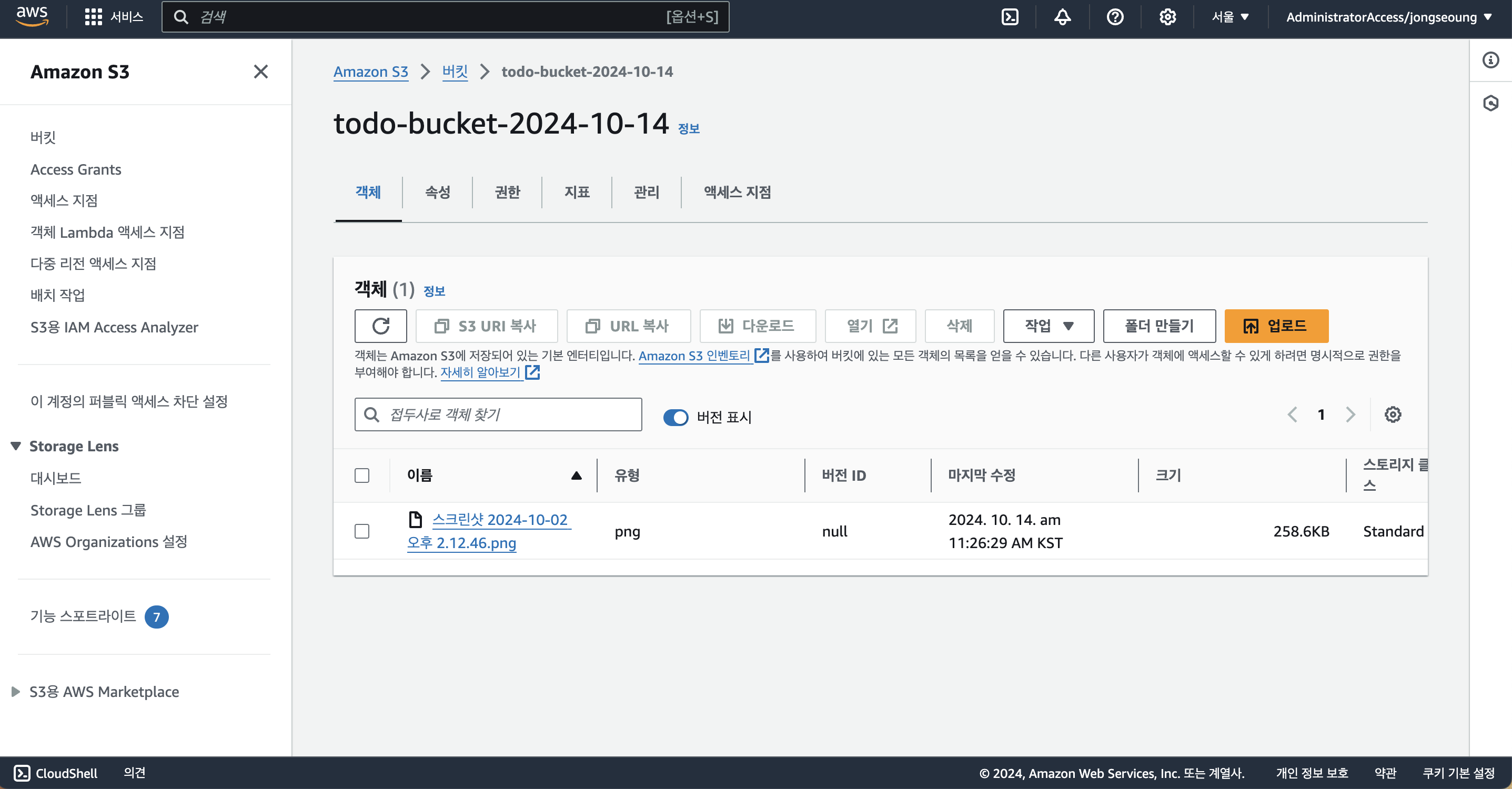The image size is (1512, 789).
Task: Toggle the 버전 표시 switch
Action: [676, 417]
